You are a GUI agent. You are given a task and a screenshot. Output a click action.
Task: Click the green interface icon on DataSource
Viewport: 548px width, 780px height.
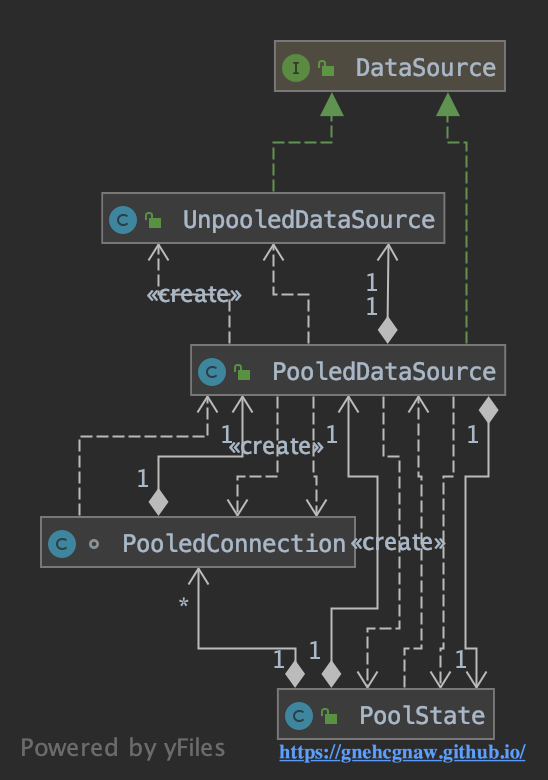[x=296, y=68]
